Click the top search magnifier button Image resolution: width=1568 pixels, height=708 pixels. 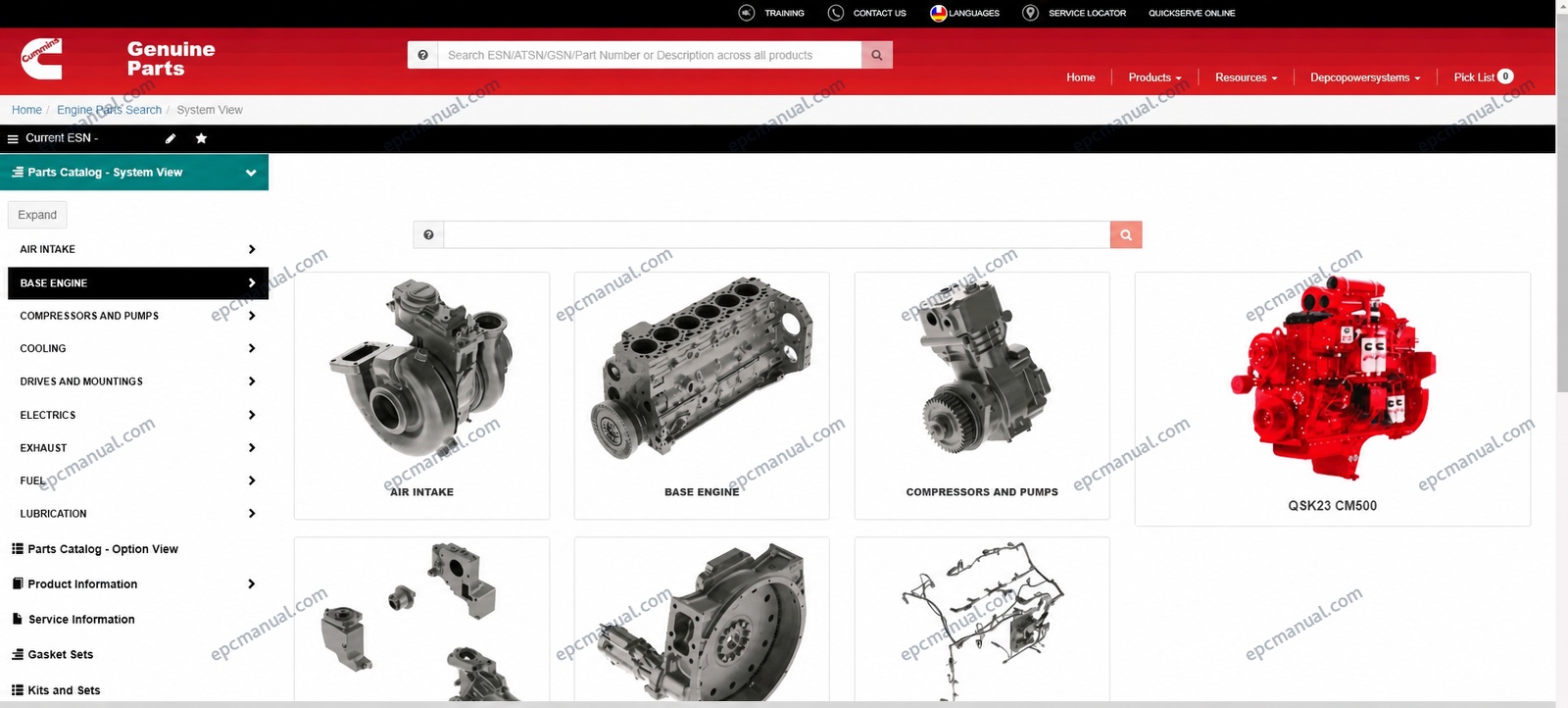point(877,55)
